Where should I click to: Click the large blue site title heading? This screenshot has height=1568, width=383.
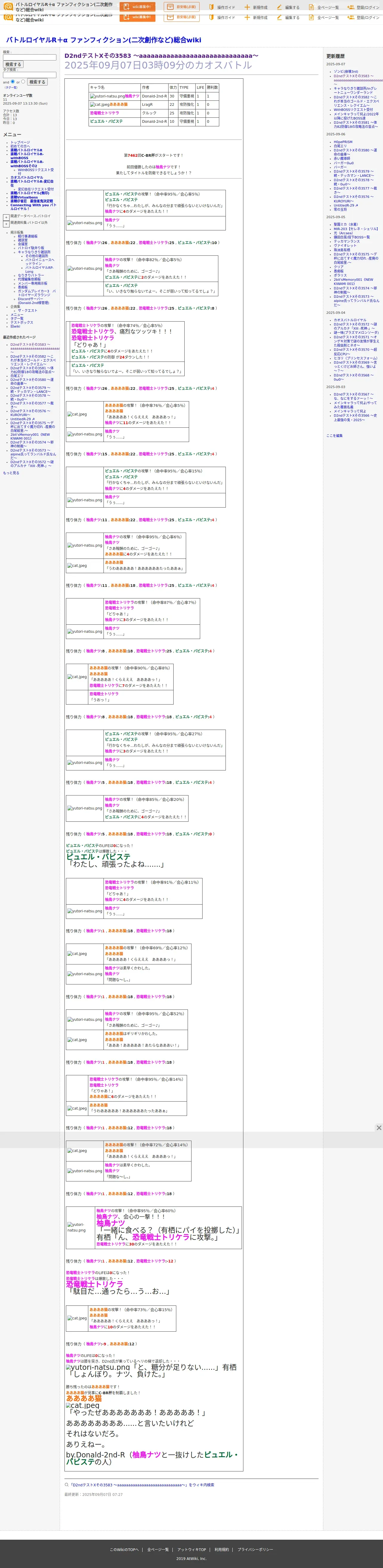(104, 40)
